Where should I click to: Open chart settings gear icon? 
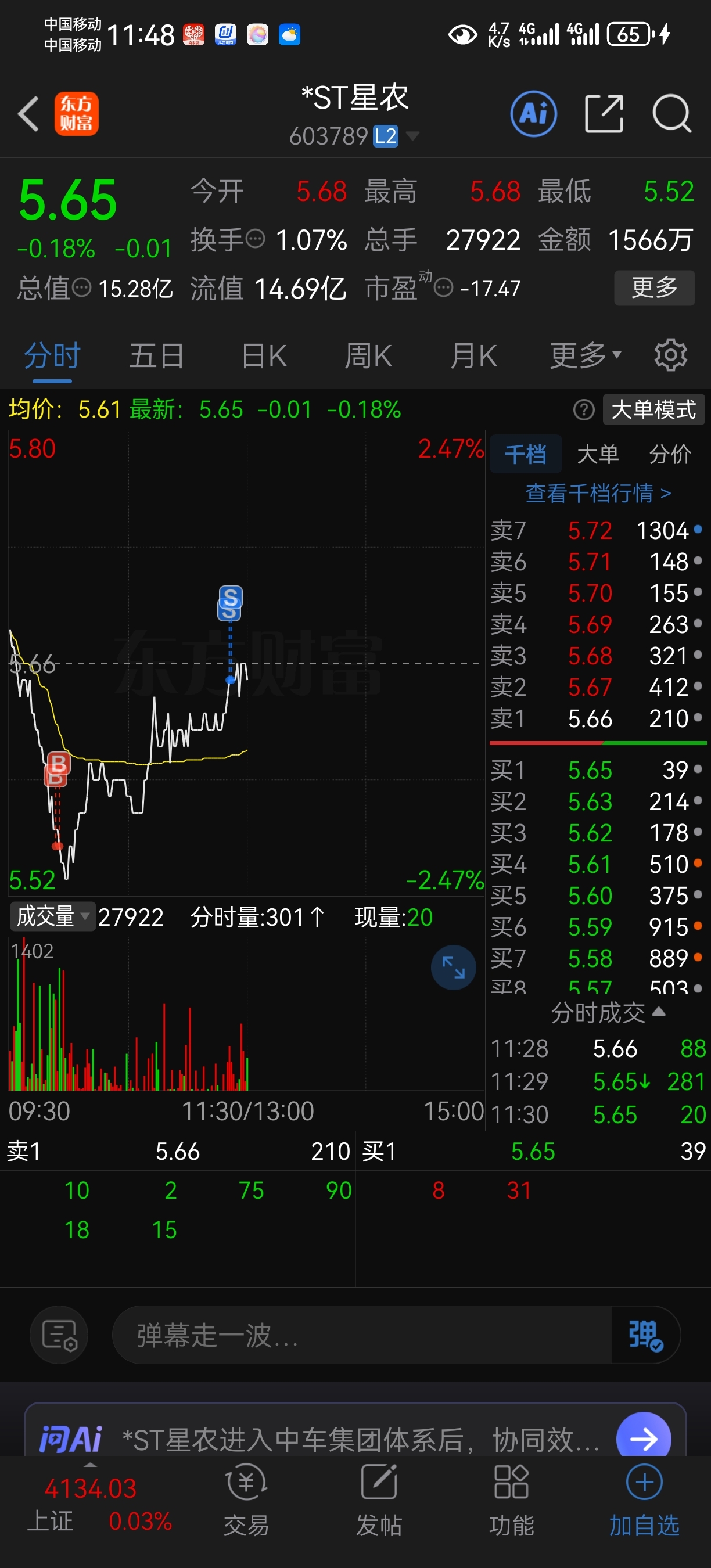(671, 355)
